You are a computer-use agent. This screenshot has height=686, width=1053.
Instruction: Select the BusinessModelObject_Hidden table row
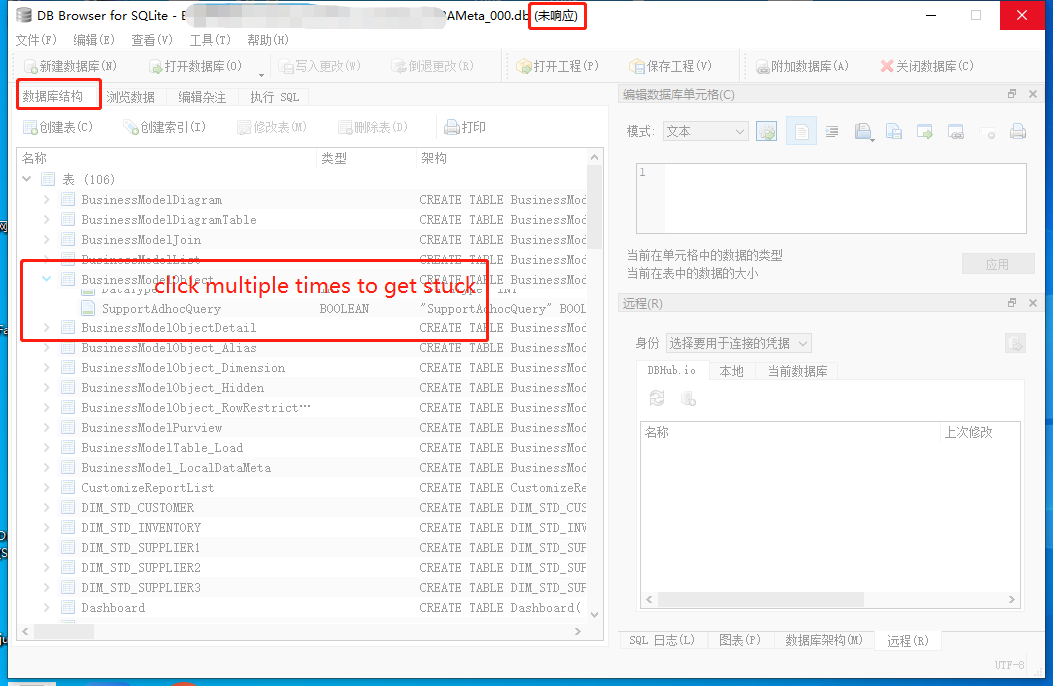[x=304, y=388]
